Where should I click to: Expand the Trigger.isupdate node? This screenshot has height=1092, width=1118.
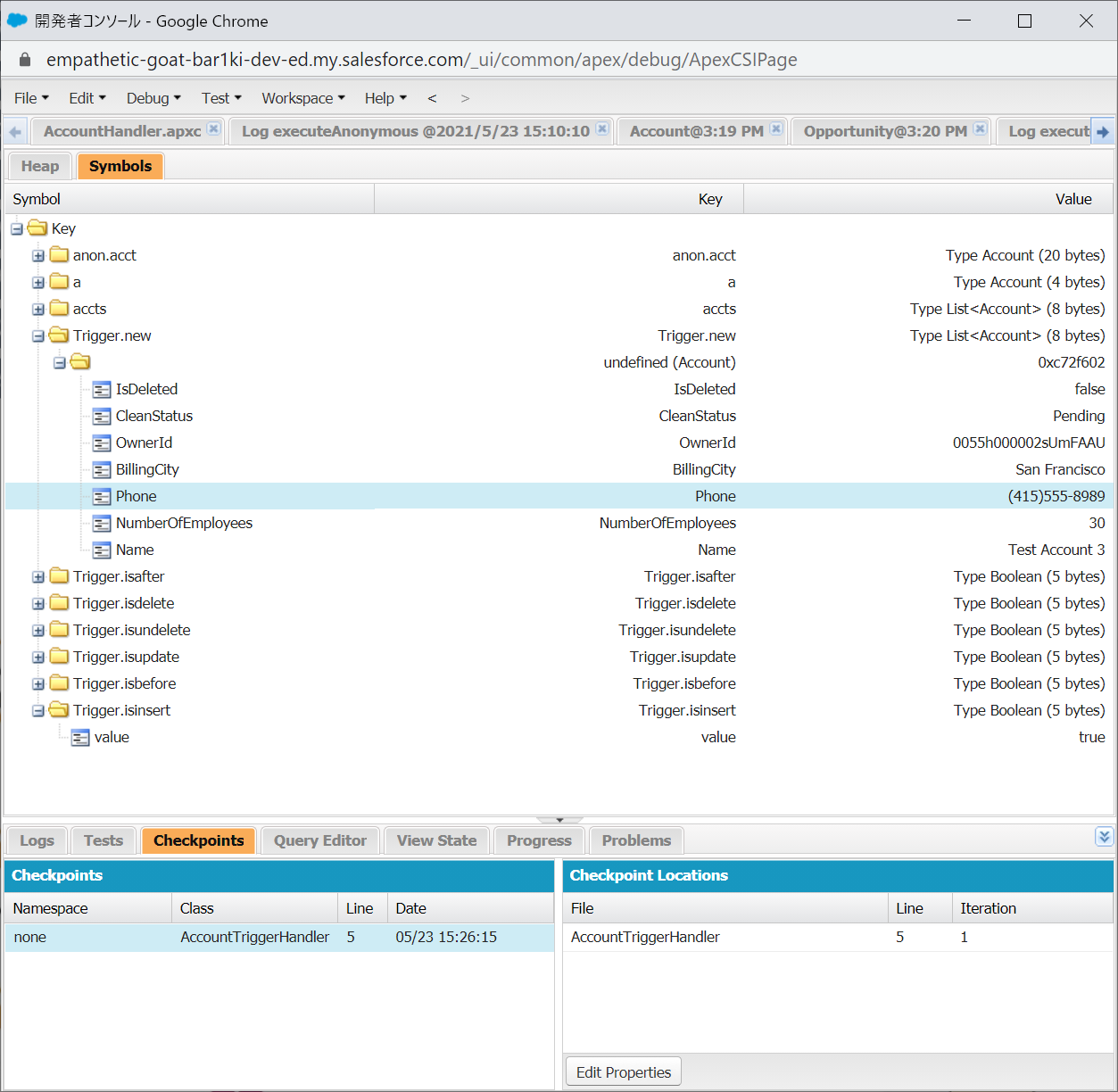[38, 658]
